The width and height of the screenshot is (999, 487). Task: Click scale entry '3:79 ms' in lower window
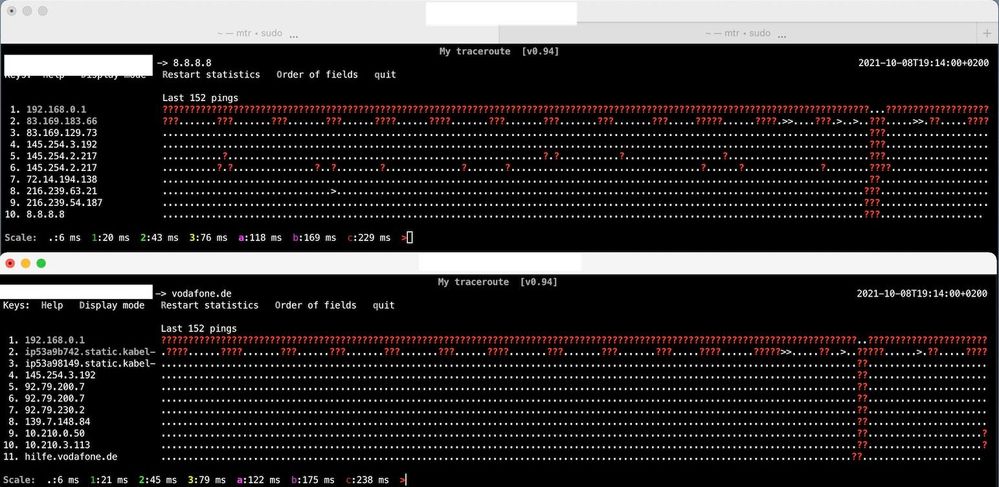point(207,480)
